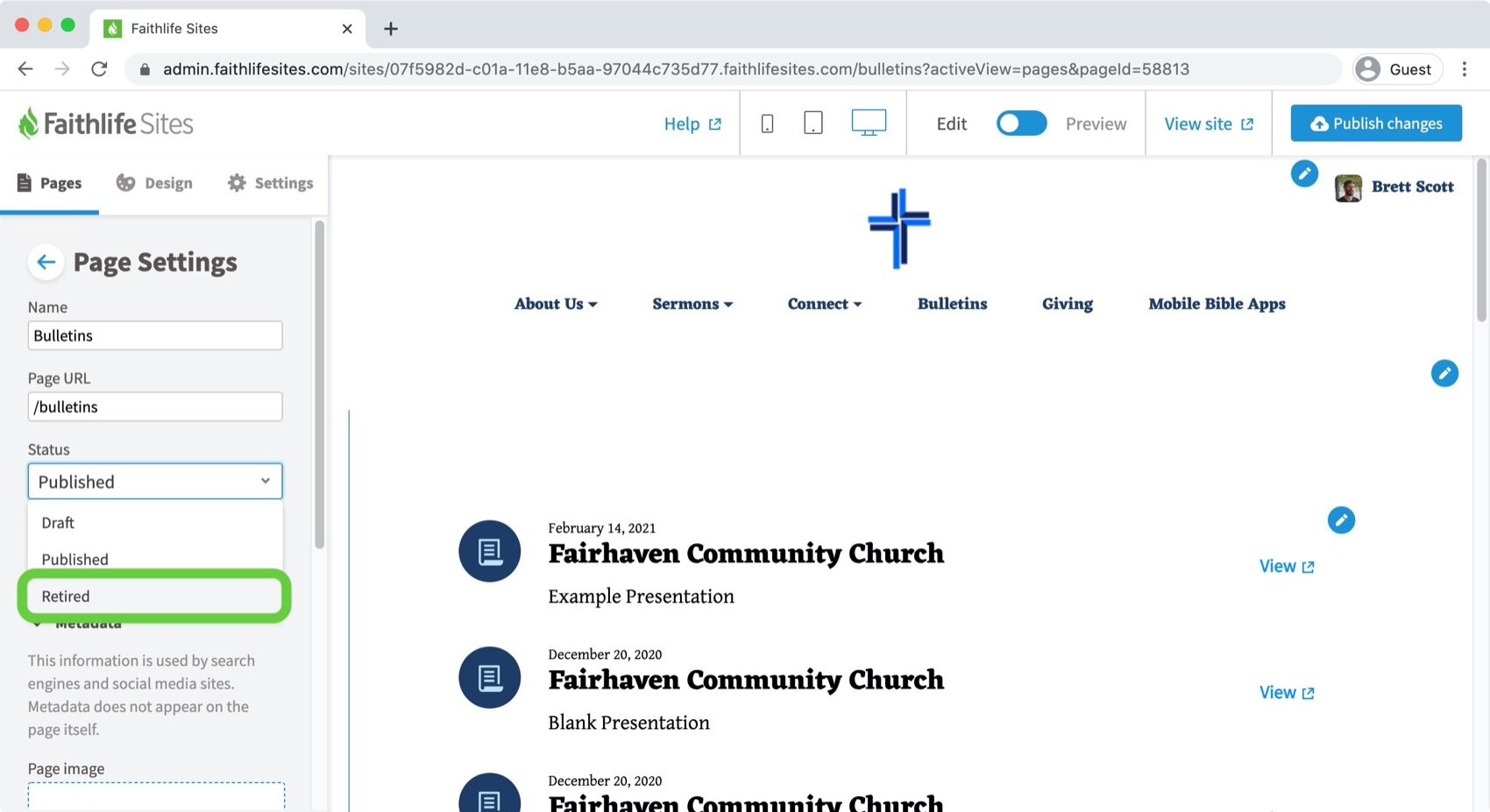Screen dimensions: 1490x812
Task: Click the Guest profile button
Action: pyautogui.click(x=1397, y=69)
